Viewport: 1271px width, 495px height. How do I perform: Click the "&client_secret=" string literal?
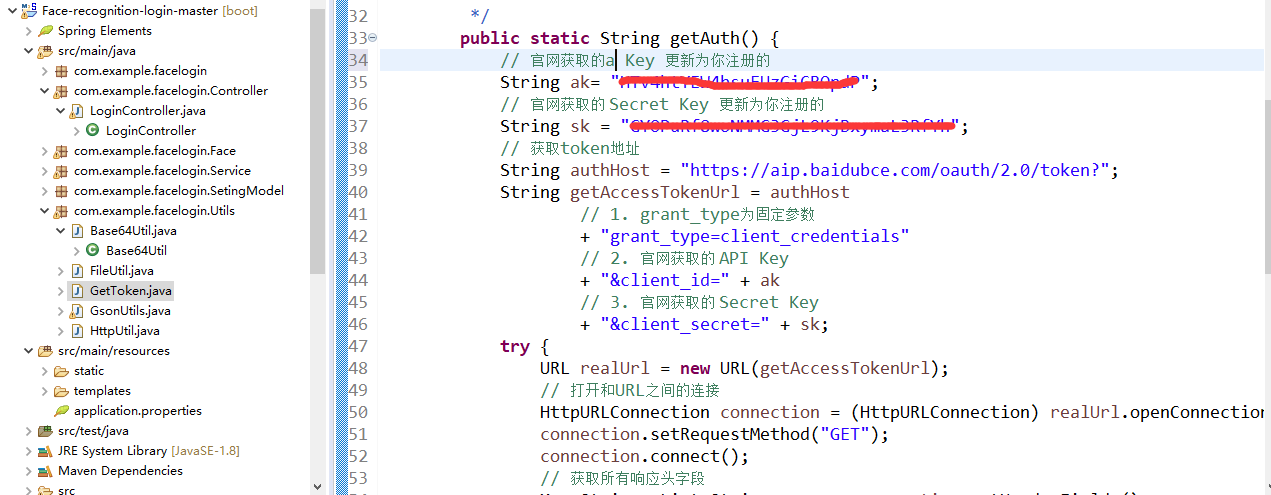click(685, 324)
